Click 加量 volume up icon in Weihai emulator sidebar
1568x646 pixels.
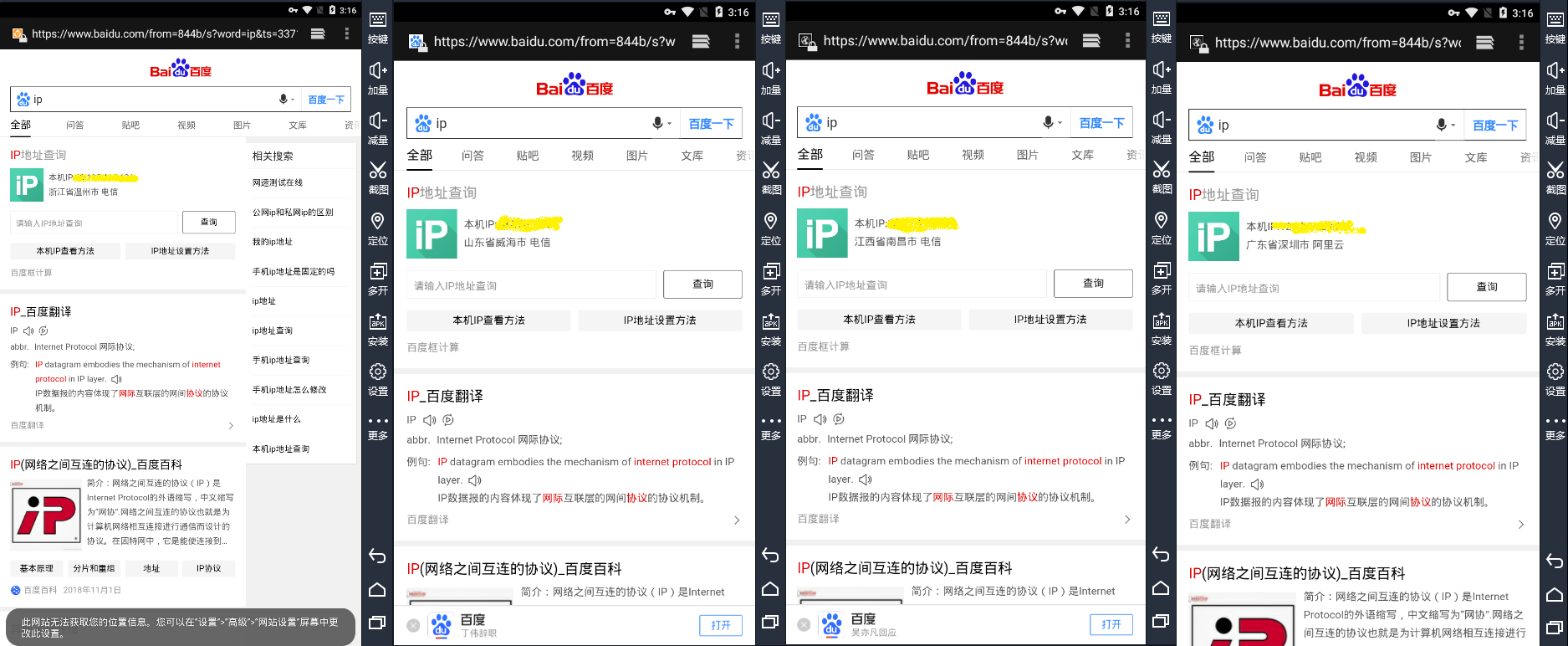pyautogui.click(x=771, y=70)
